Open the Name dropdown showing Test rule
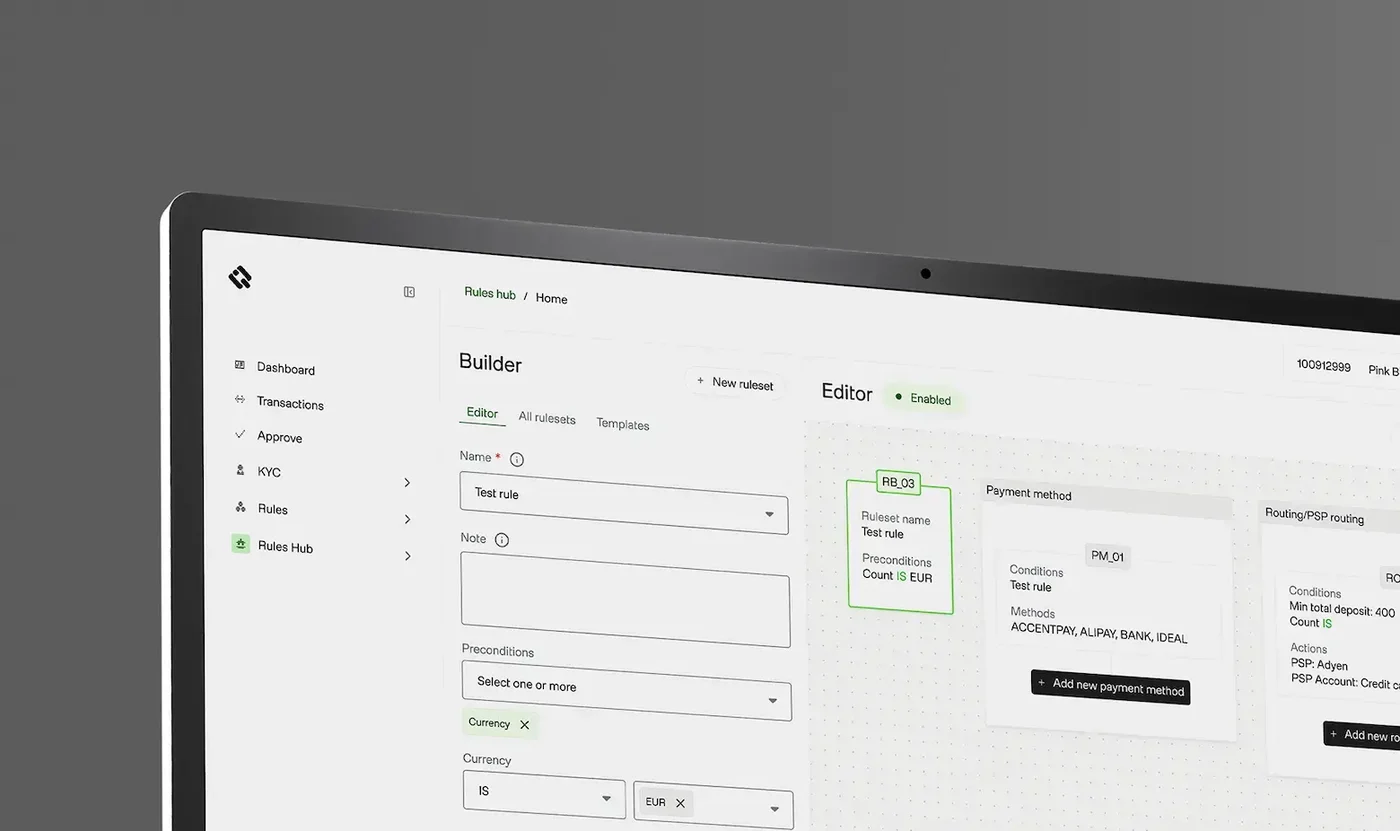1400x831 pixels. (624, 503)
